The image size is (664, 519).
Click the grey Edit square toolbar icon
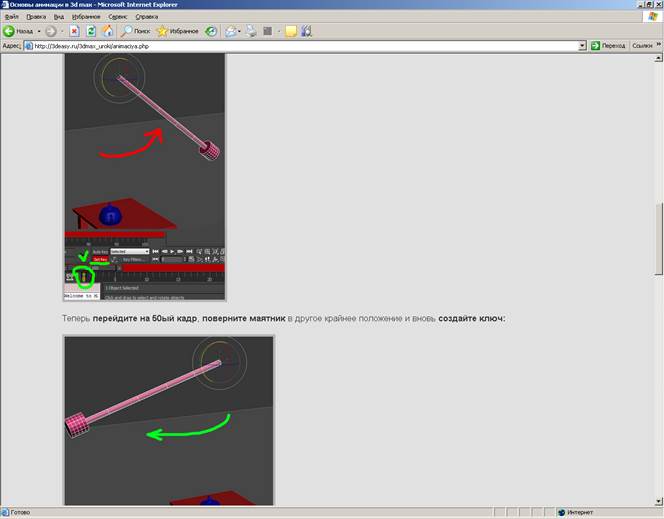(x=268, y=31)
